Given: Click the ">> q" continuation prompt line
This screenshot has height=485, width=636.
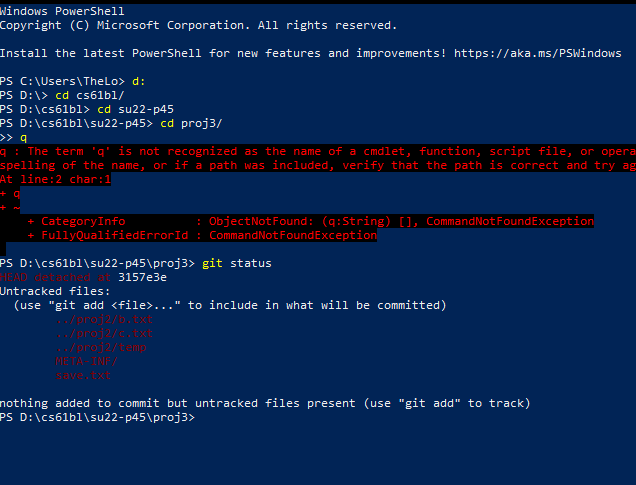Looking at the screenshot, I should pyautogui.click(x=14, y=136).
